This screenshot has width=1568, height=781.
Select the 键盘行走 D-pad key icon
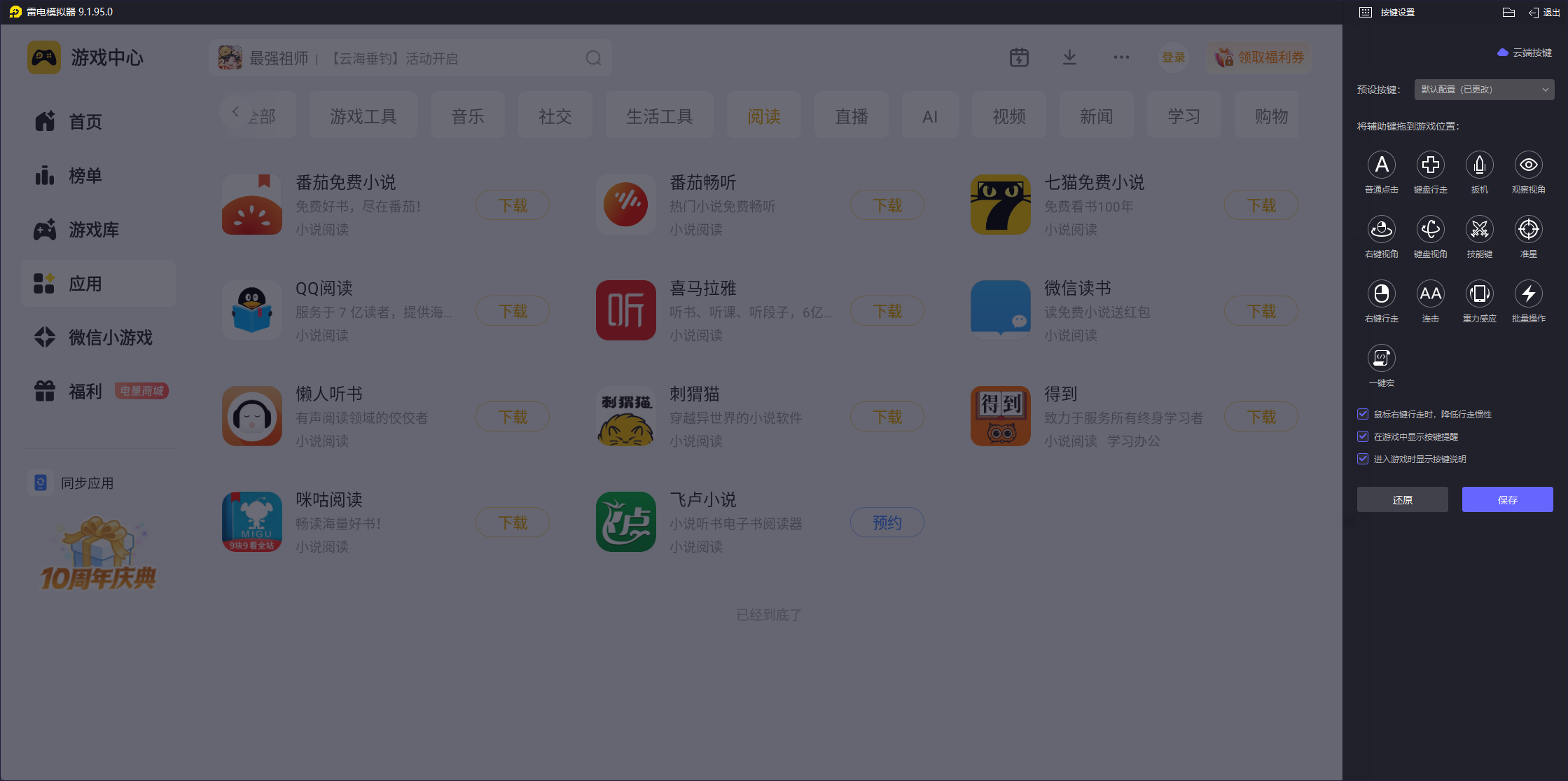(1430, 165)
